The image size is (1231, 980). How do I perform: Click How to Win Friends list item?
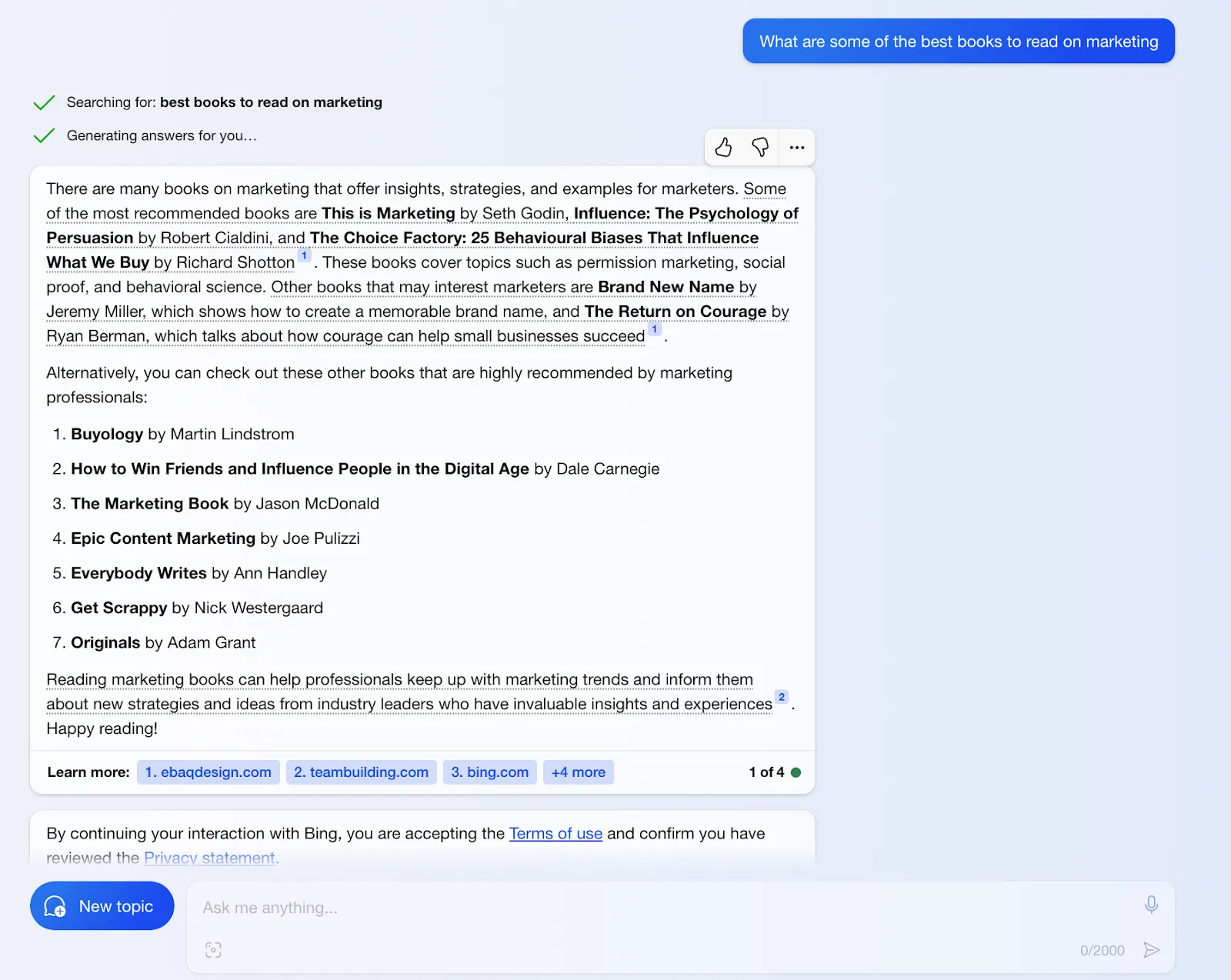click(x=365, y=469)
